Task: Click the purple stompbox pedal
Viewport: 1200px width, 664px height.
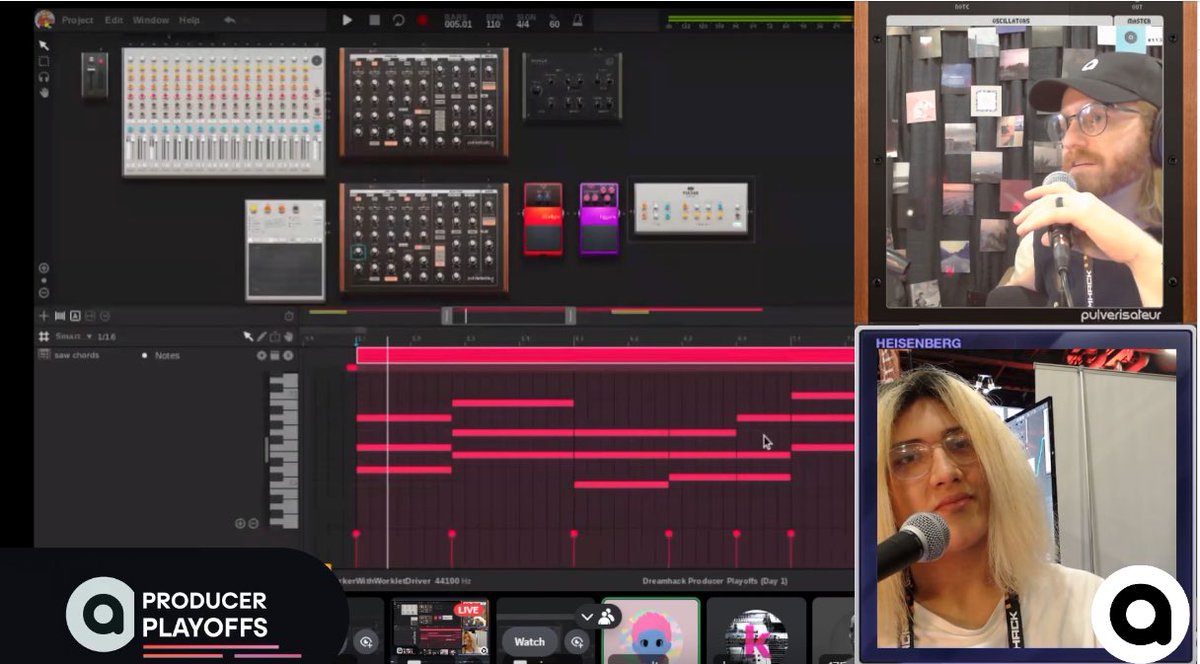Action: (x=599, y=218)
